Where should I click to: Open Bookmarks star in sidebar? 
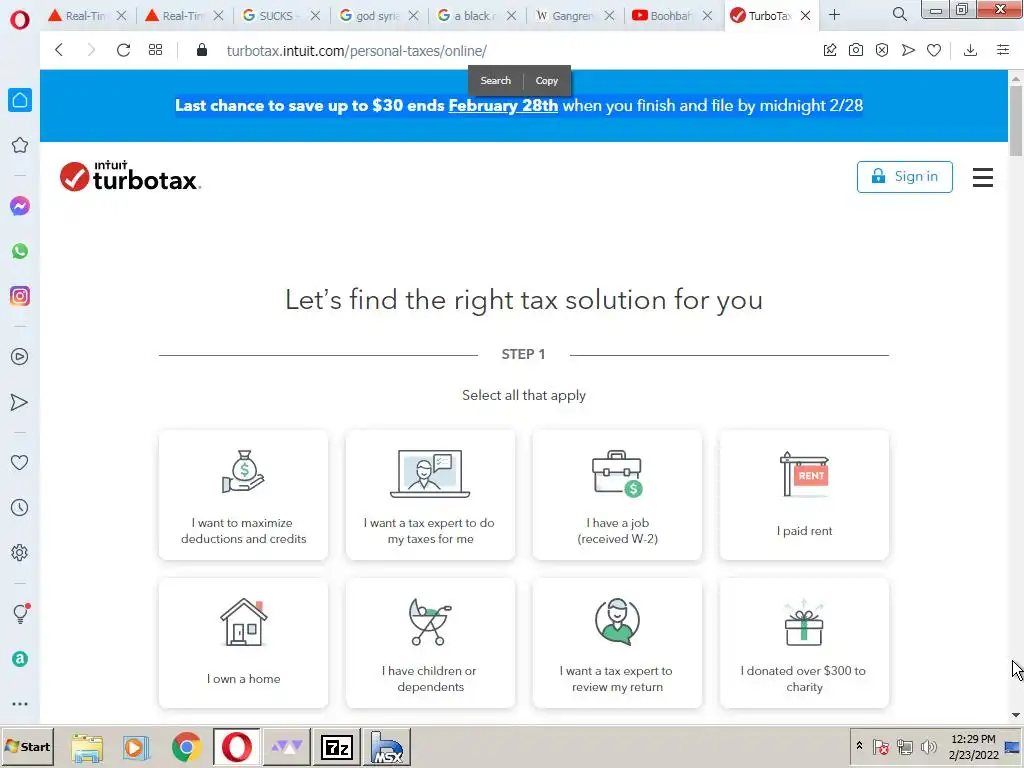pyautogui.click(x=20, y=145)
